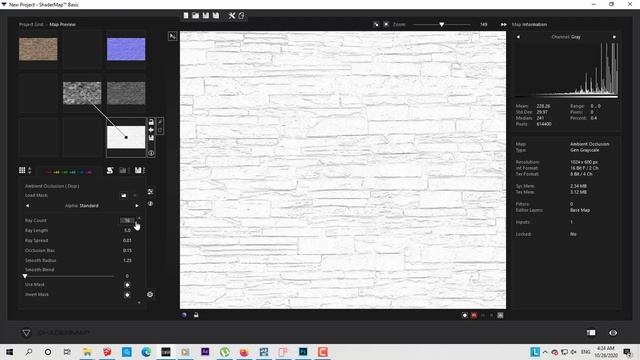The height and width of the screenshot is (360, 640).
Task: Click the New Project icon in top toolbar
Action: [x=186, y=16]
